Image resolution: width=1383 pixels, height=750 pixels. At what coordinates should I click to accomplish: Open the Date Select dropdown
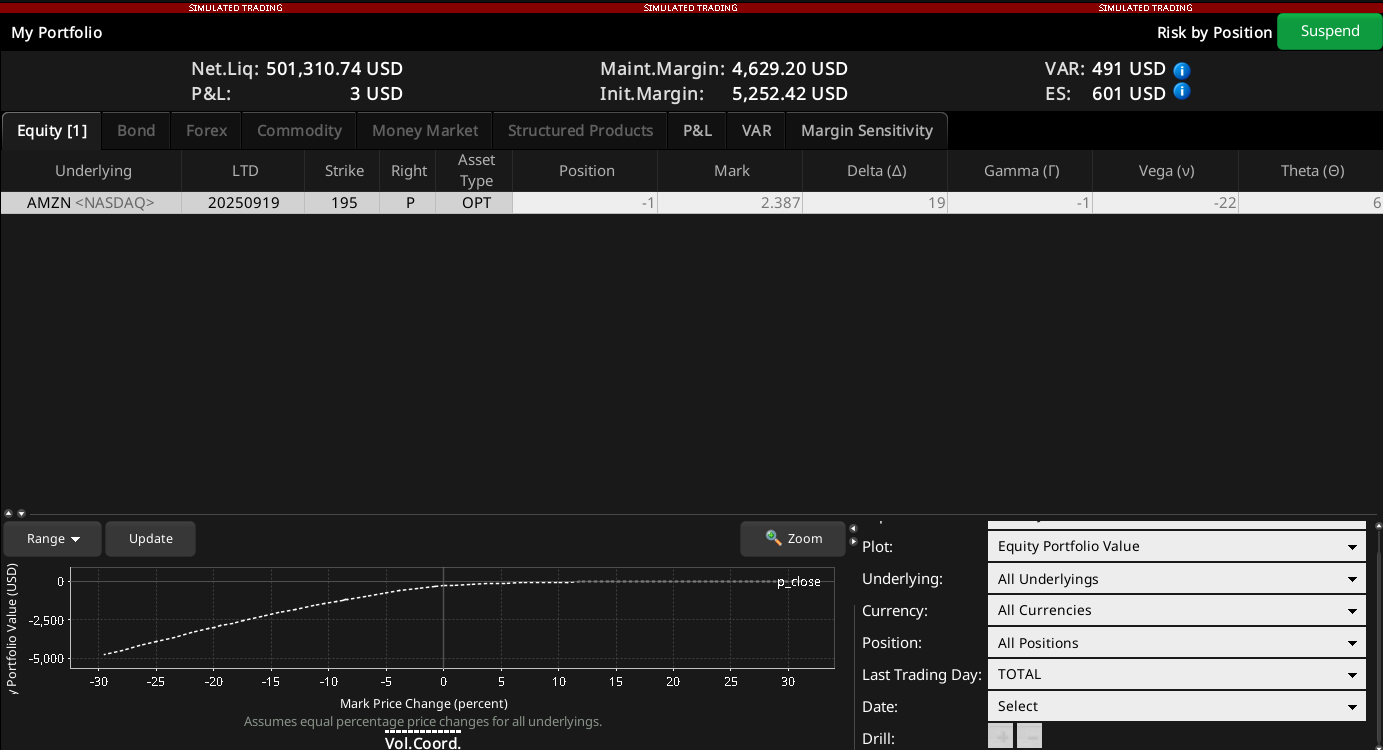point(1176,706)
